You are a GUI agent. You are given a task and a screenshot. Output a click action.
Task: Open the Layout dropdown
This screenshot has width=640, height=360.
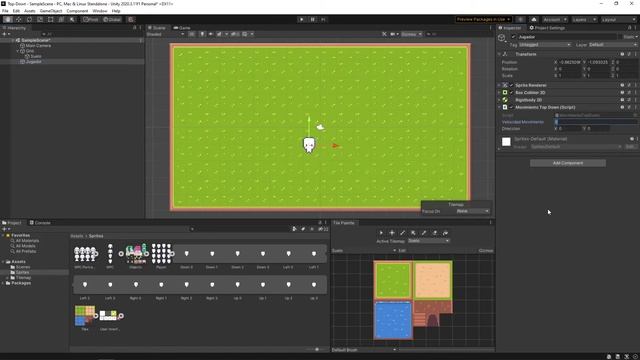618,19
